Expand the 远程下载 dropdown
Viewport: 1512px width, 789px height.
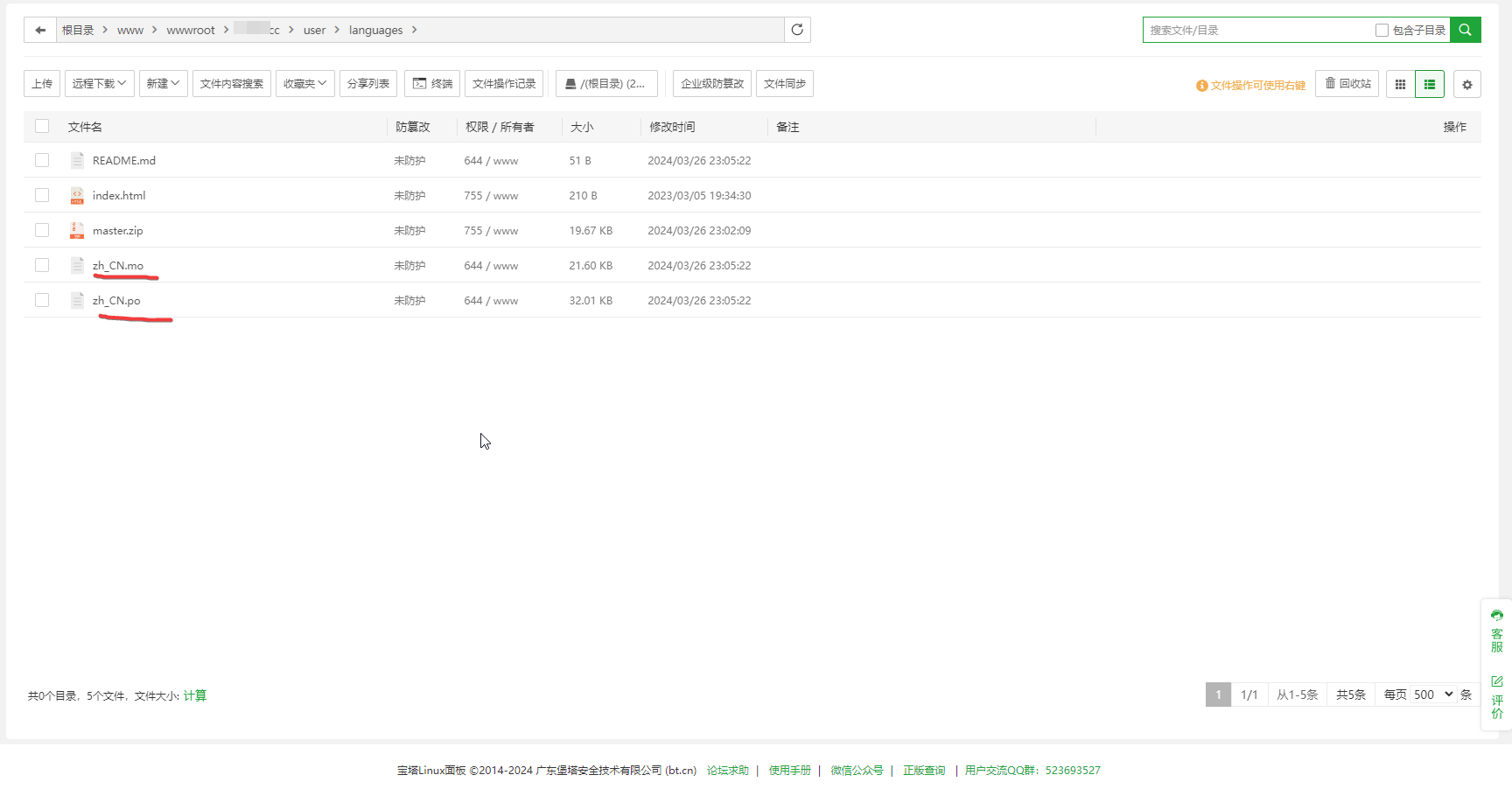[99, 84]
